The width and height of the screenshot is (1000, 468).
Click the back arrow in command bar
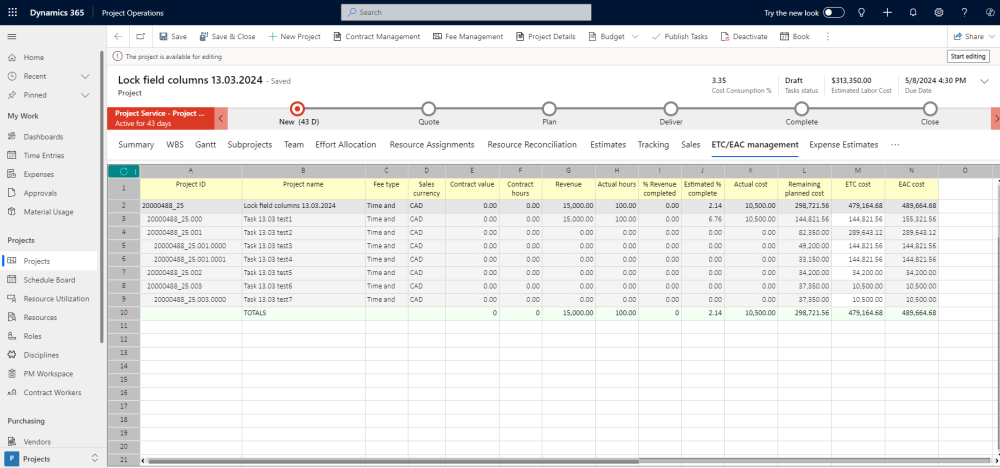click(x=118, y=36)
